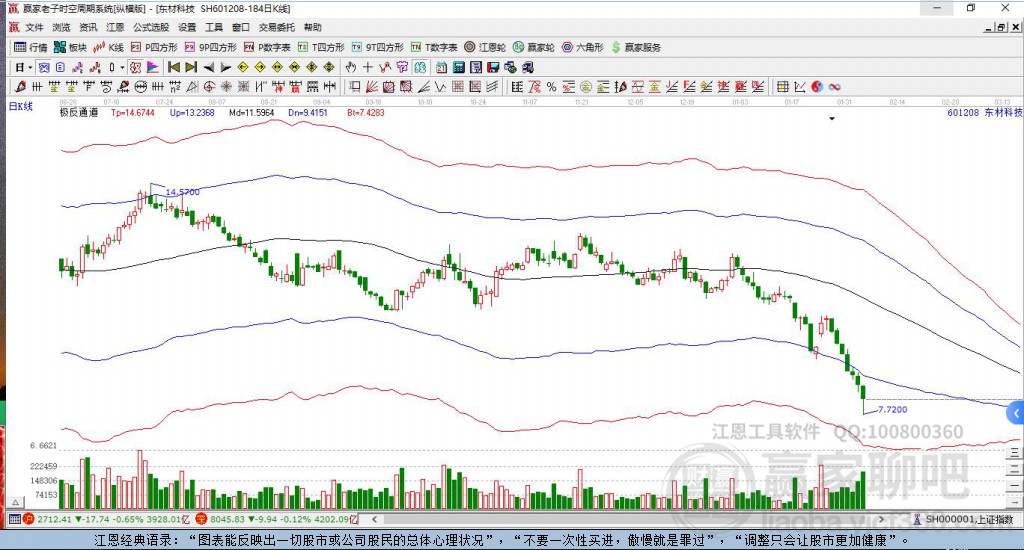Click the blue infinity symbol icon
The image size is (1024, 550).
coord(834,87)
